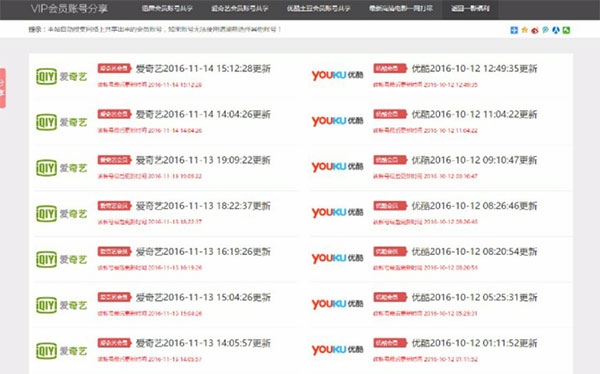
Task: Open the red 分享 side tab
Action: (2, 88)
